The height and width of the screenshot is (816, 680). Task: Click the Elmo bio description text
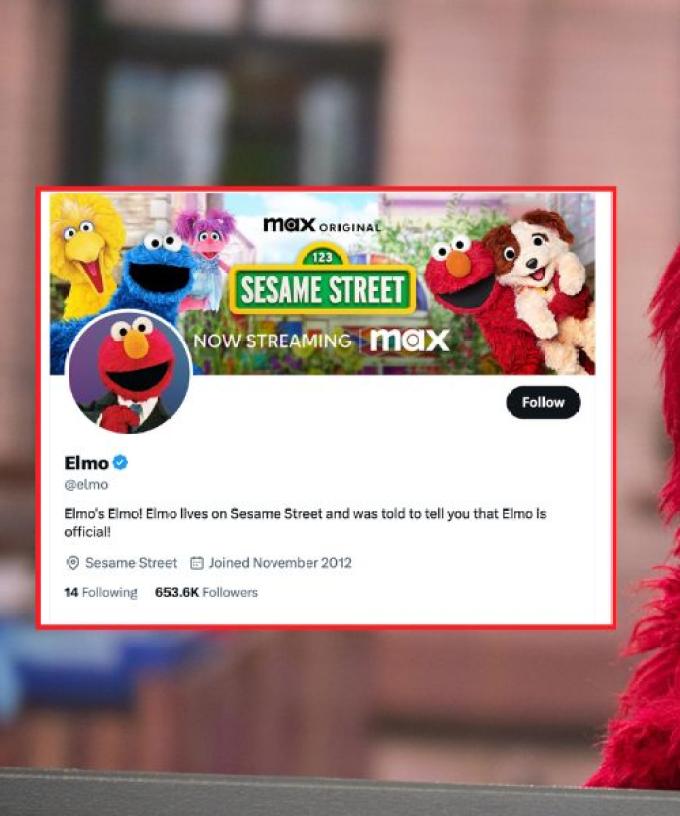pos(305,522)
